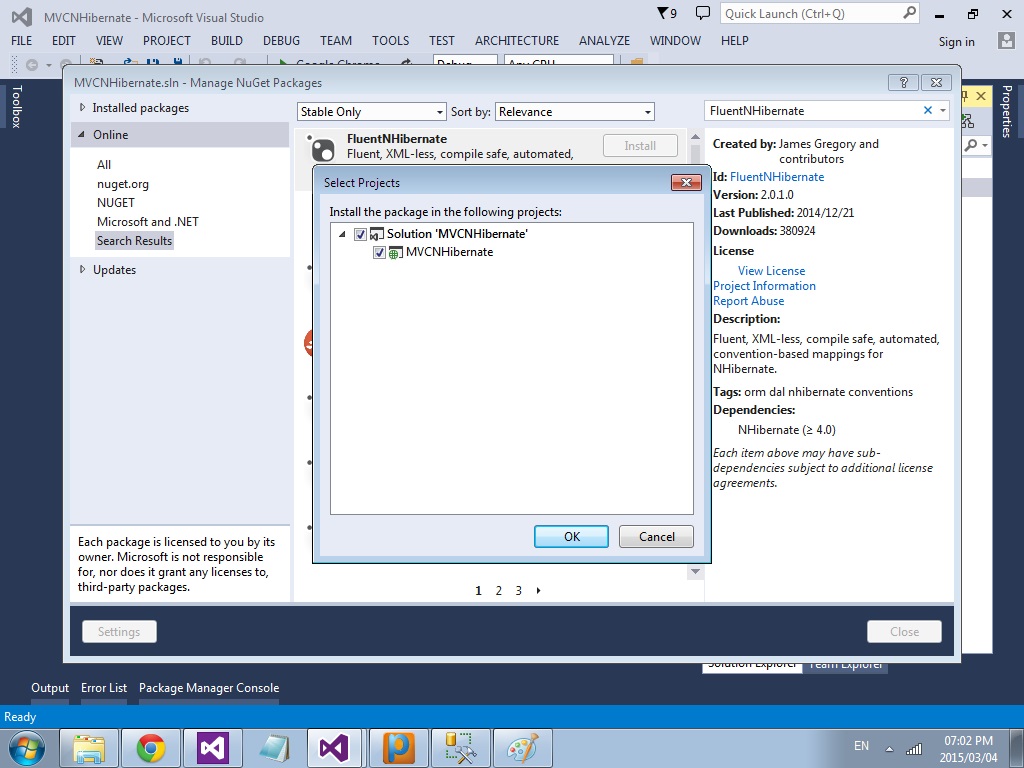Click the NuGet Settings button

pyautogui.click(x=119, y=632)
